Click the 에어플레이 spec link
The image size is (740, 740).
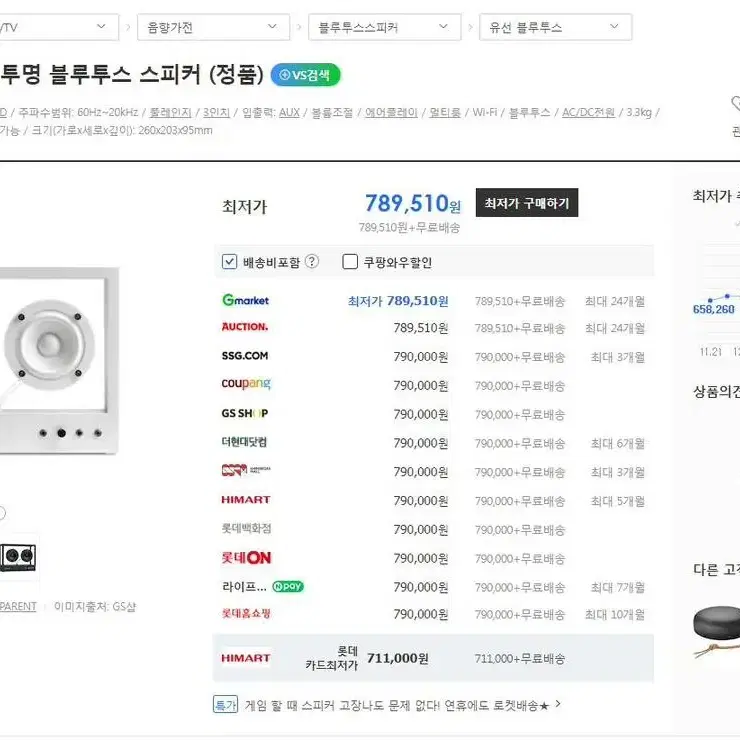tap(391, 112)
